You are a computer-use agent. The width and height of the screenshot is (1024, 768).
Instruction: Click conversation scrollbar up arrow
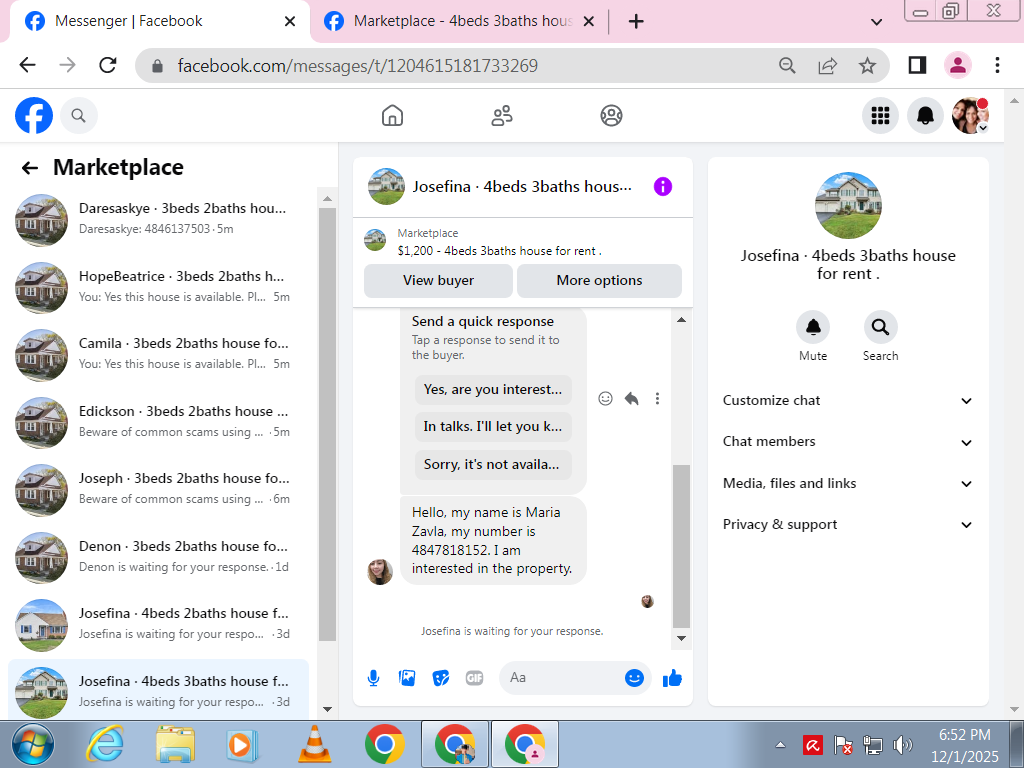pos(681,320)
